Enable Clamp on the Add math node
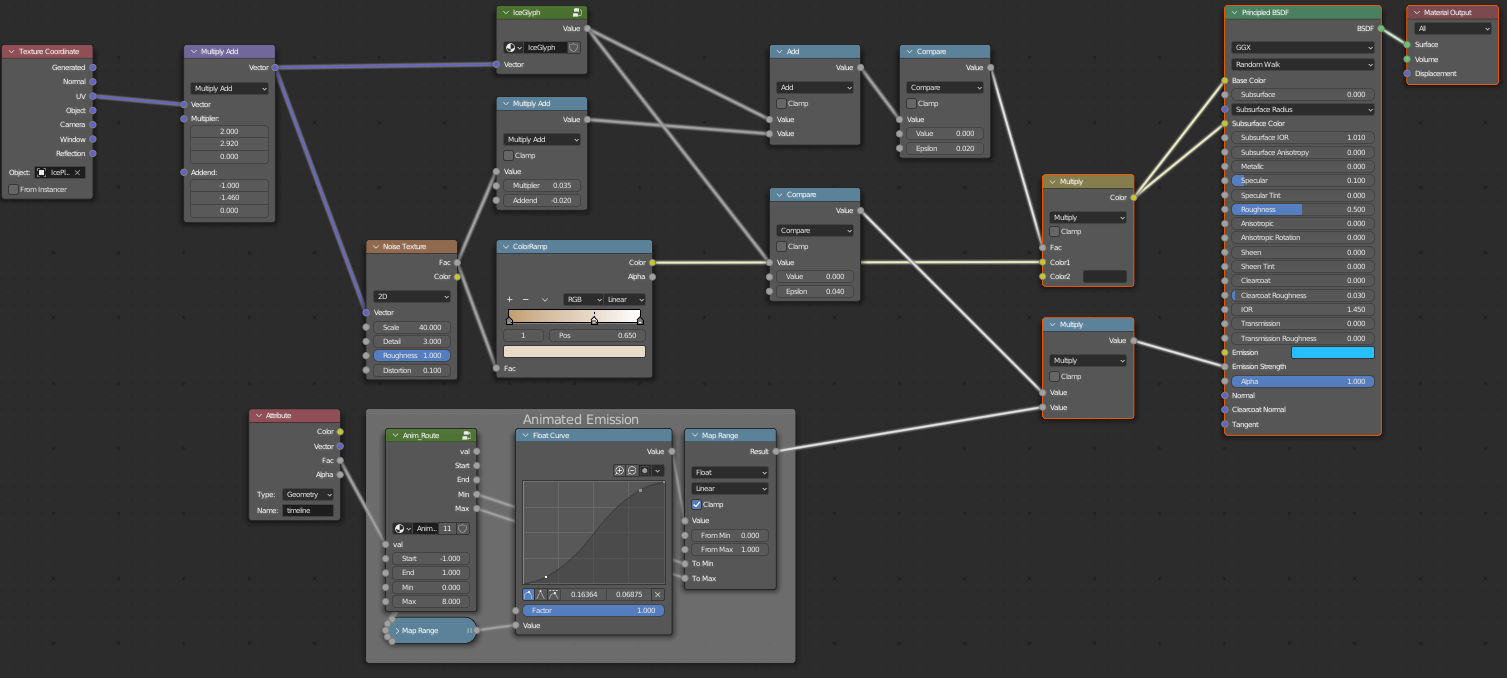The height and width of the screenshot is (678, 1507). pyautogui.click(x=782, y=103)
